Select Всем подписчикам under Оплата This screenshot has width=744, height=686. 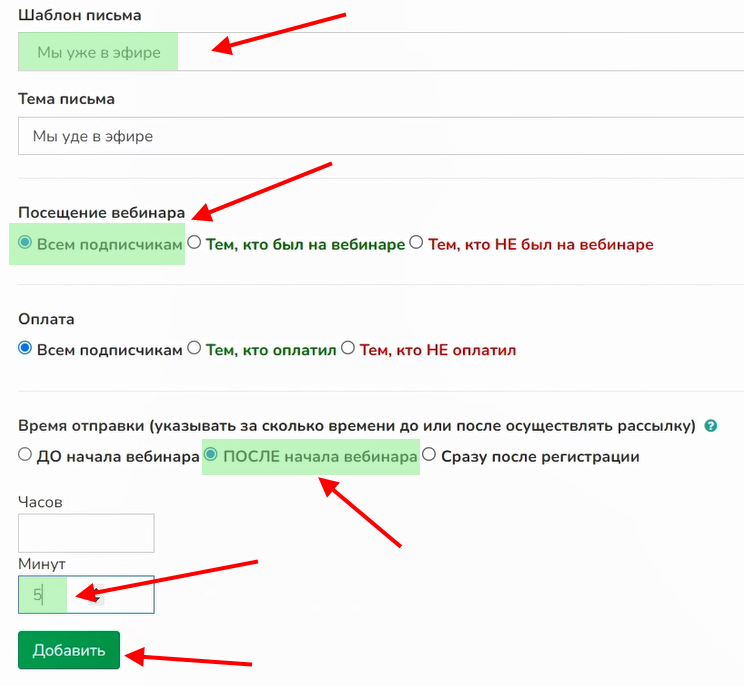point(26,350)
